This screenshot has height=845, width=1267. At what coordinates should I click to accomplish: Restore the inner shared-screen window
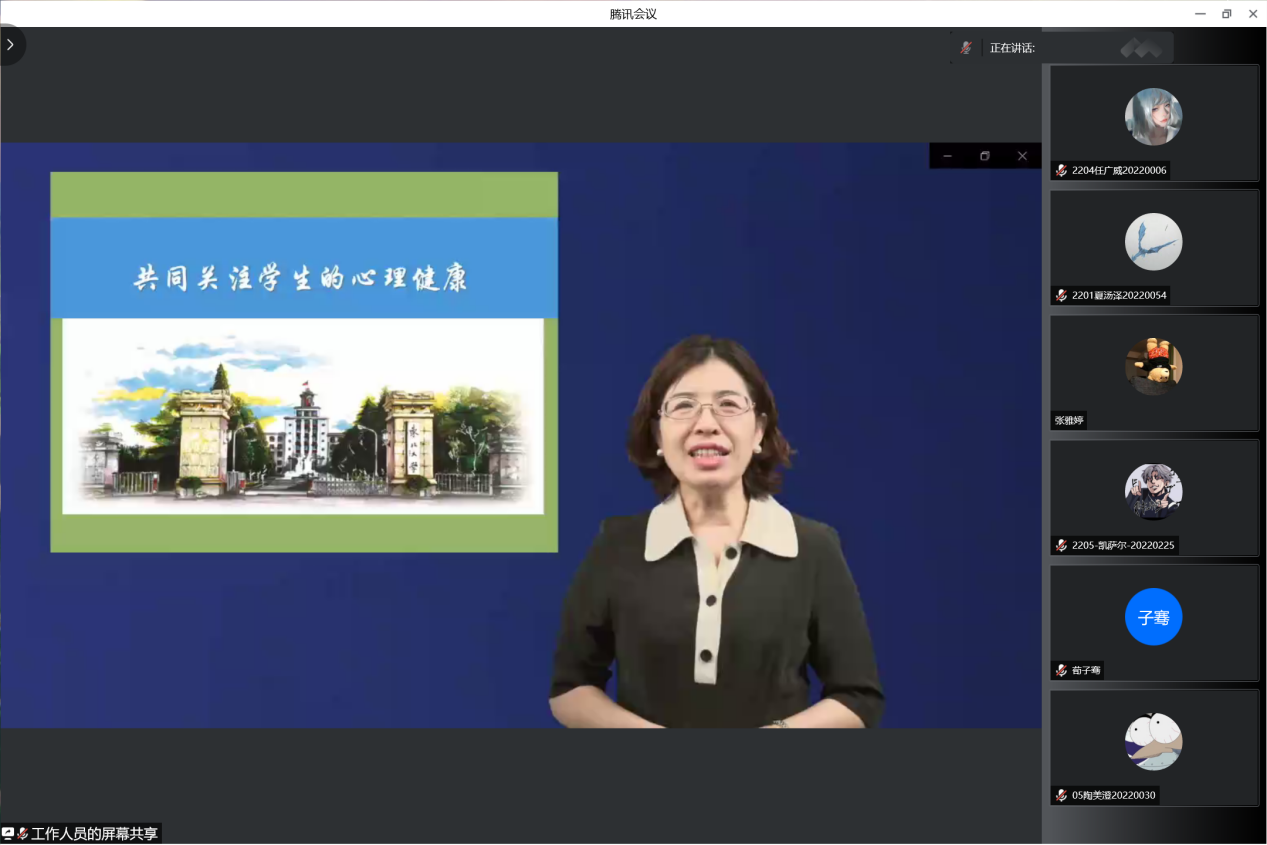click(984, 156)
